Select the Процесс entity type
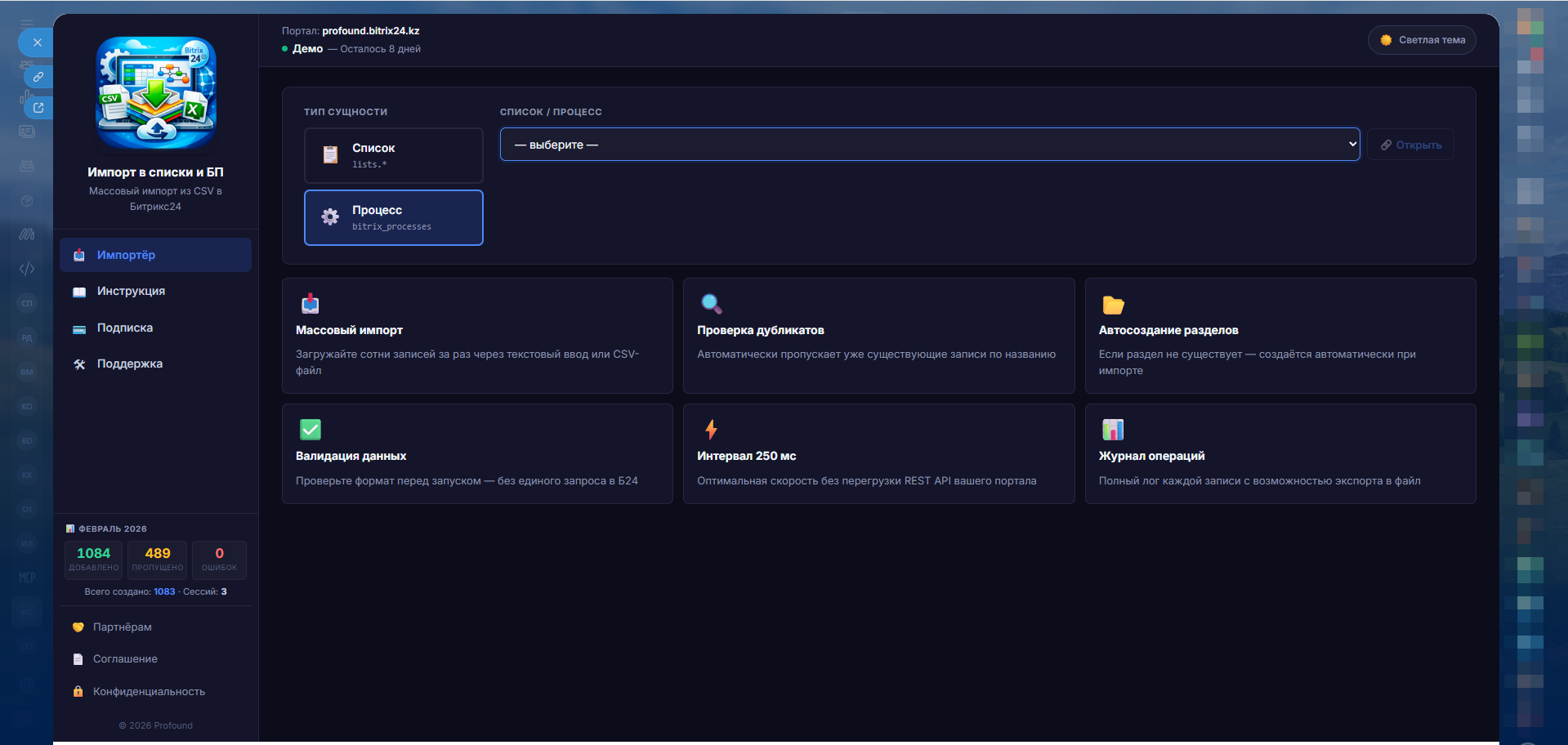Viewport: 1568px width, 745px height. (393, 217)
